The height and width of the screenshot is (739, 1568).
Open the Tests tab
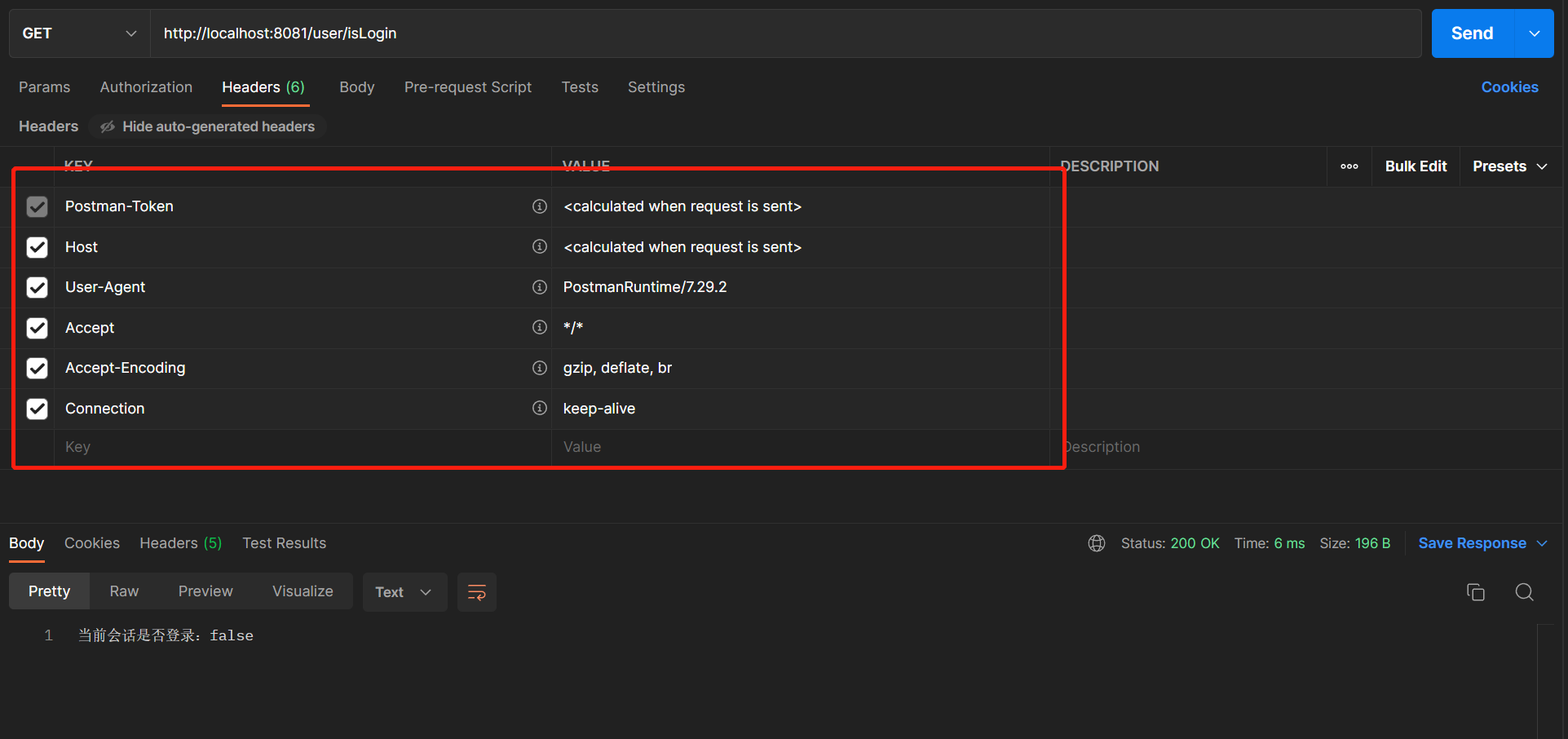point(580,87)
